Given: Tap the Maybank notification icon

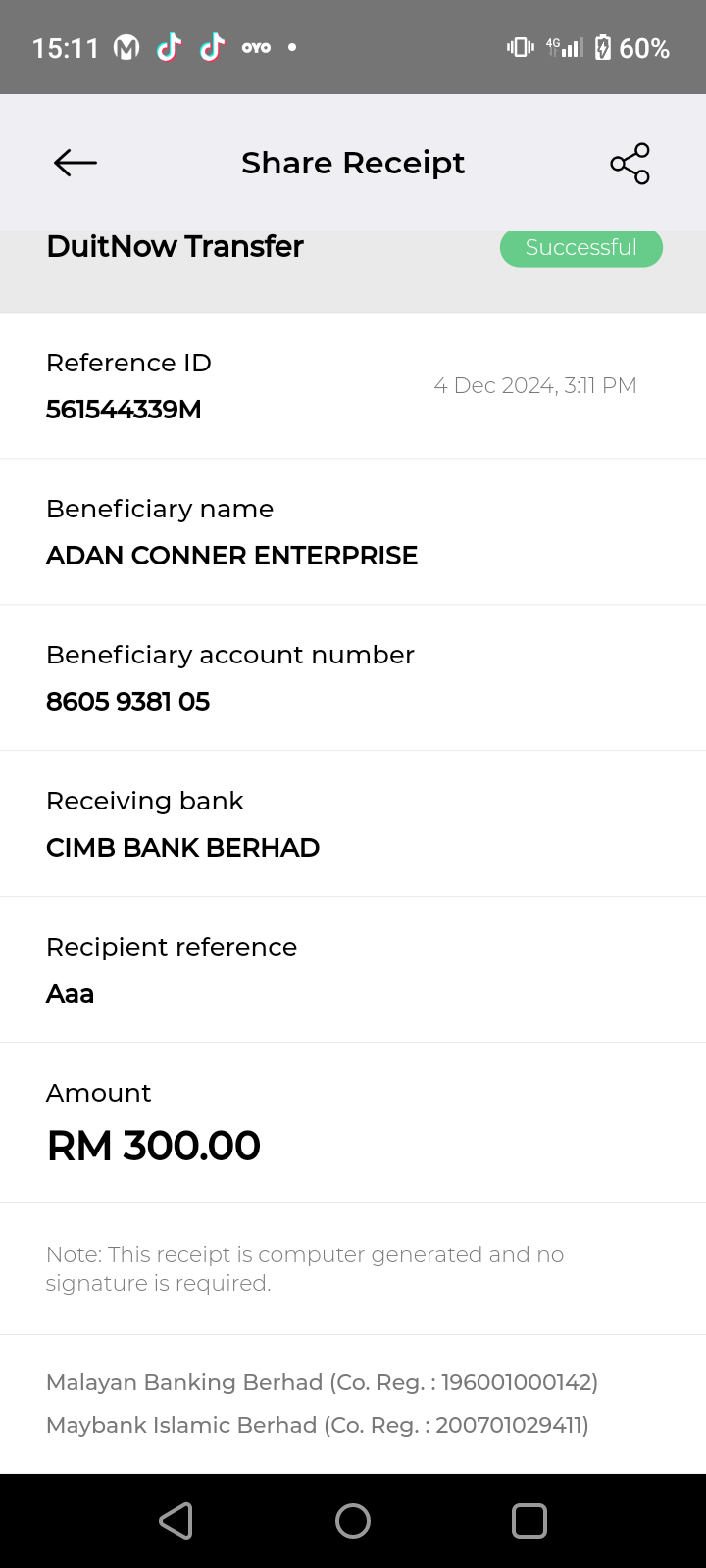Looking at the screenshot, I should [x=126, y=47].
